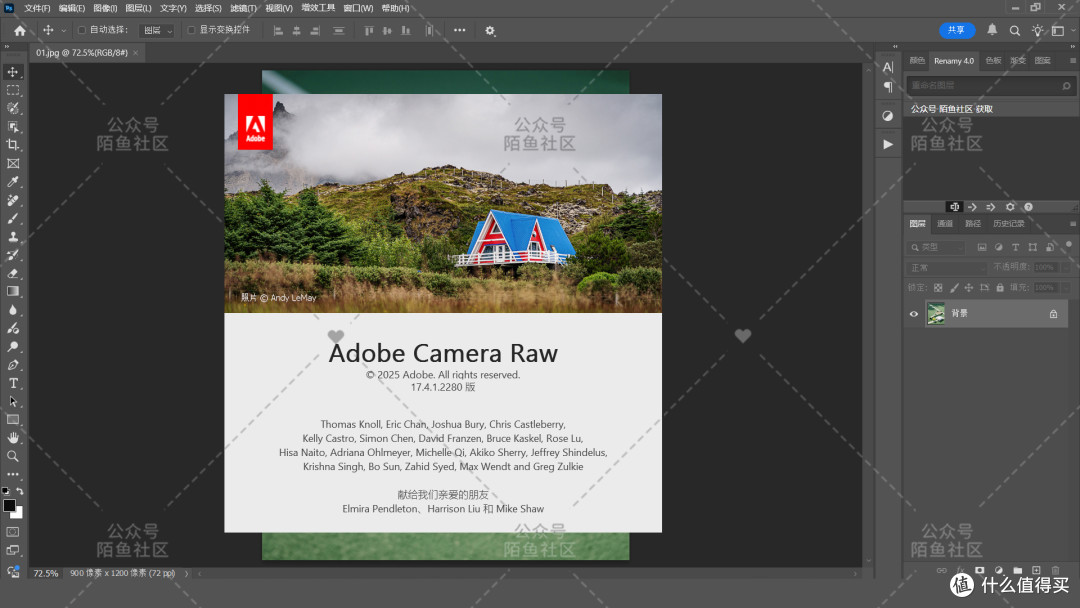Click the blue 共享 share button
This screenshot has height=608, width=1080.
point(957,30)
